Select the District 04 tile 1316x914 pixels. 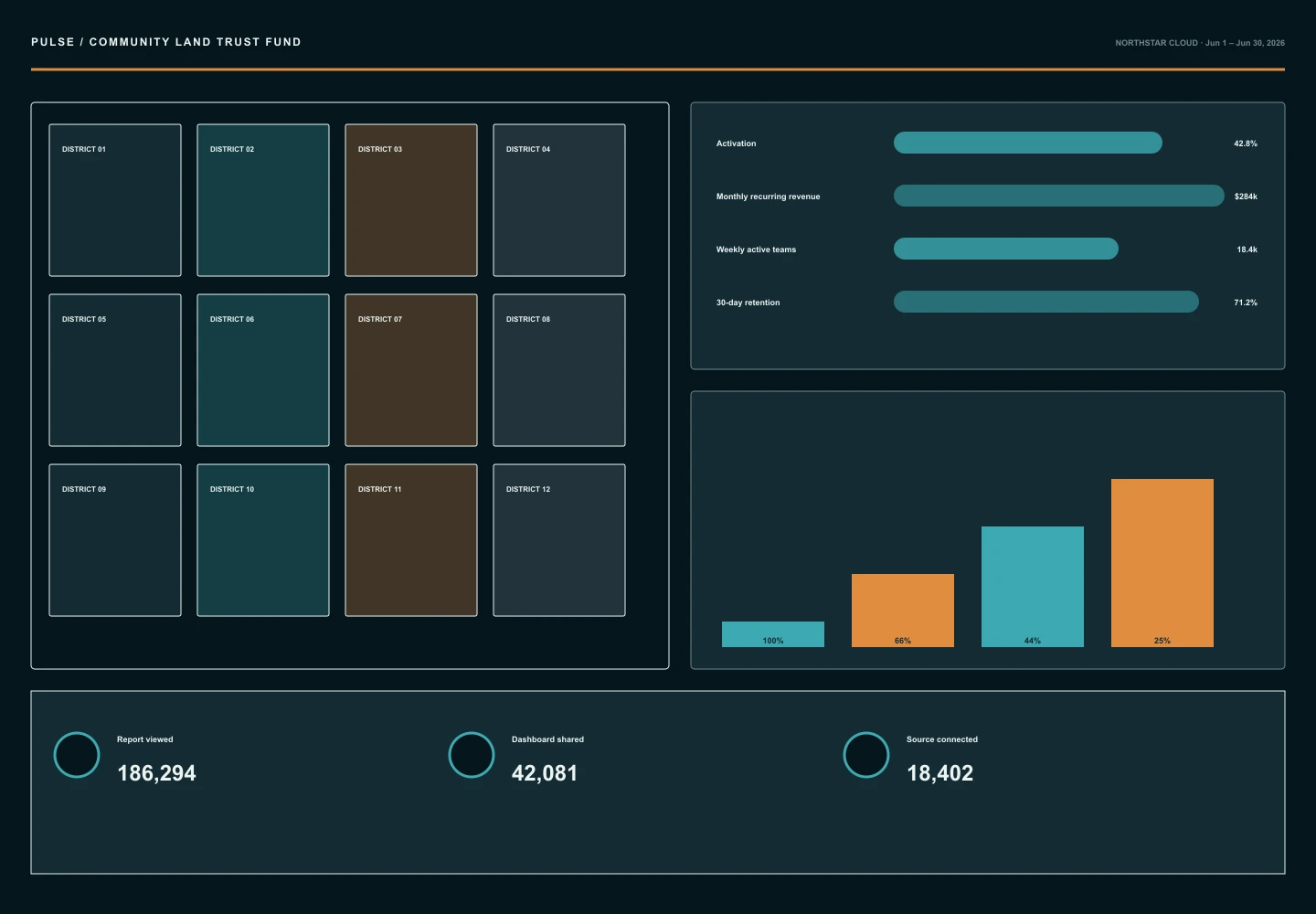(559, 200)
